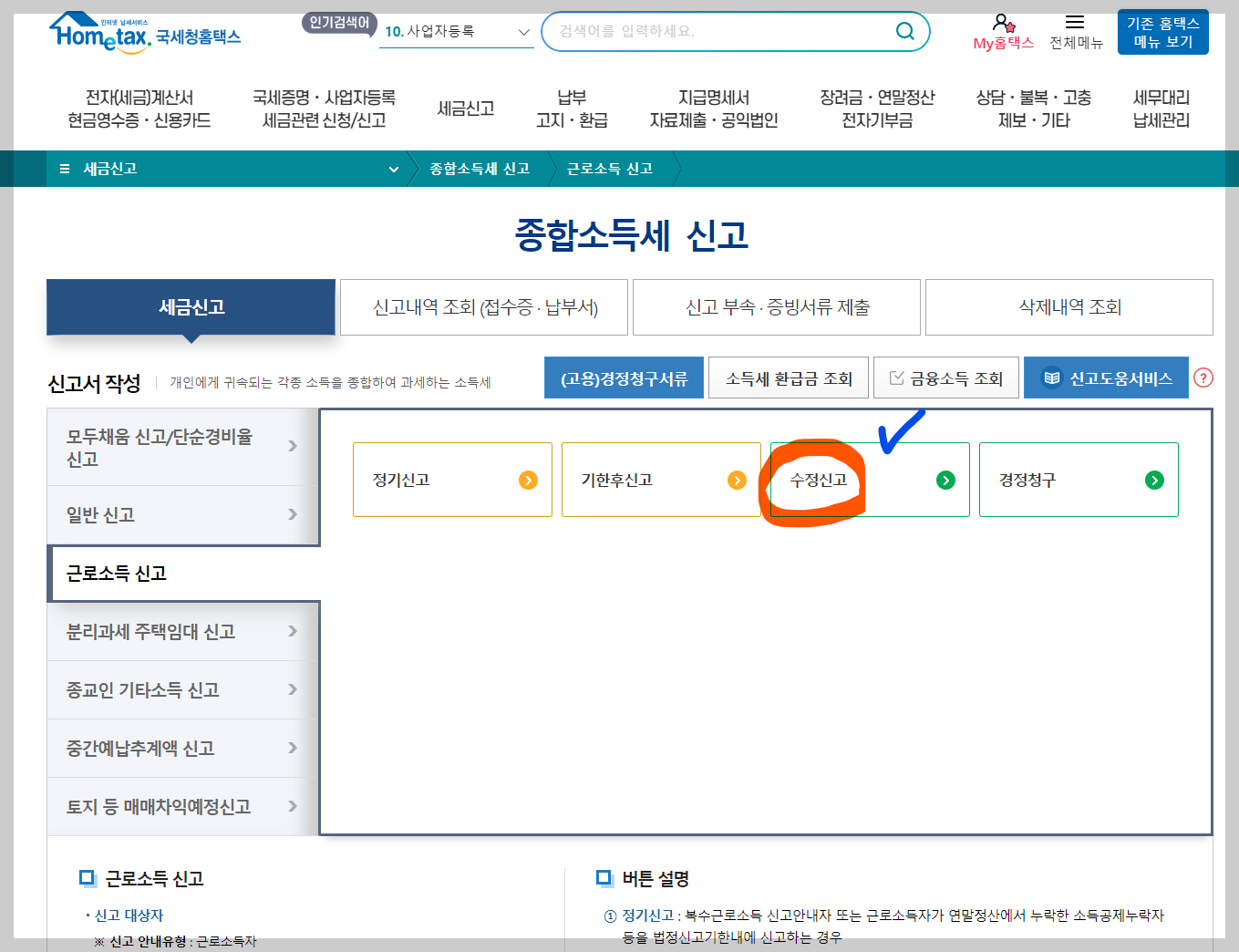Viewport: 1239px width, 952px height.
Task: Click the book icon on 신고도움서비스 button
Action: click(1052, 378)
